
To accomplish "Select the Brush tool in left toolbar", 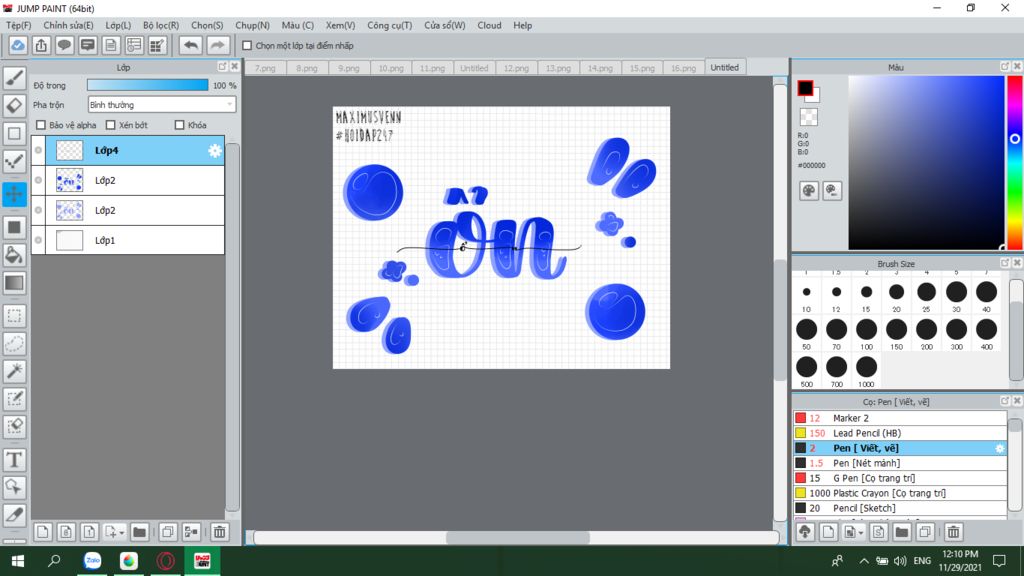I will [14, 78].
